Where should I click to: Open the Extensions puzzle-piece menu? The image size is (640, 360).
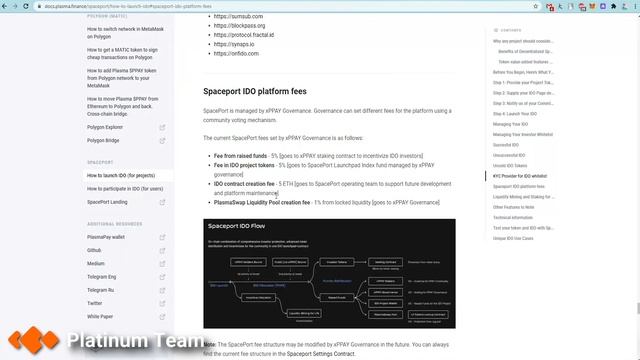pos(613,7)
